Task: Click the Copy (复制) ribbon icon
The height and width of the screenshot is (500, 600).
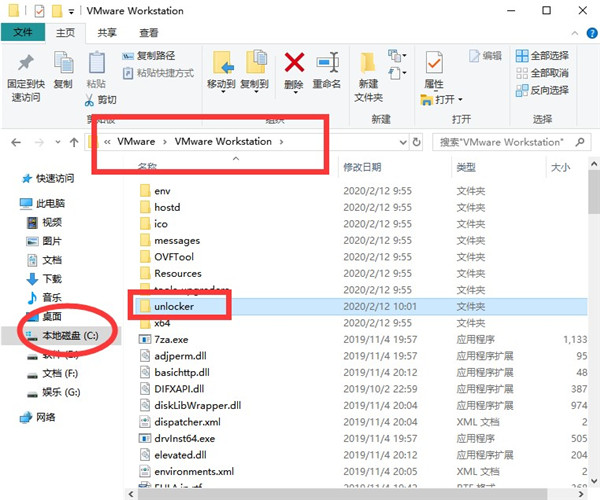Action: tap(63, 64)
